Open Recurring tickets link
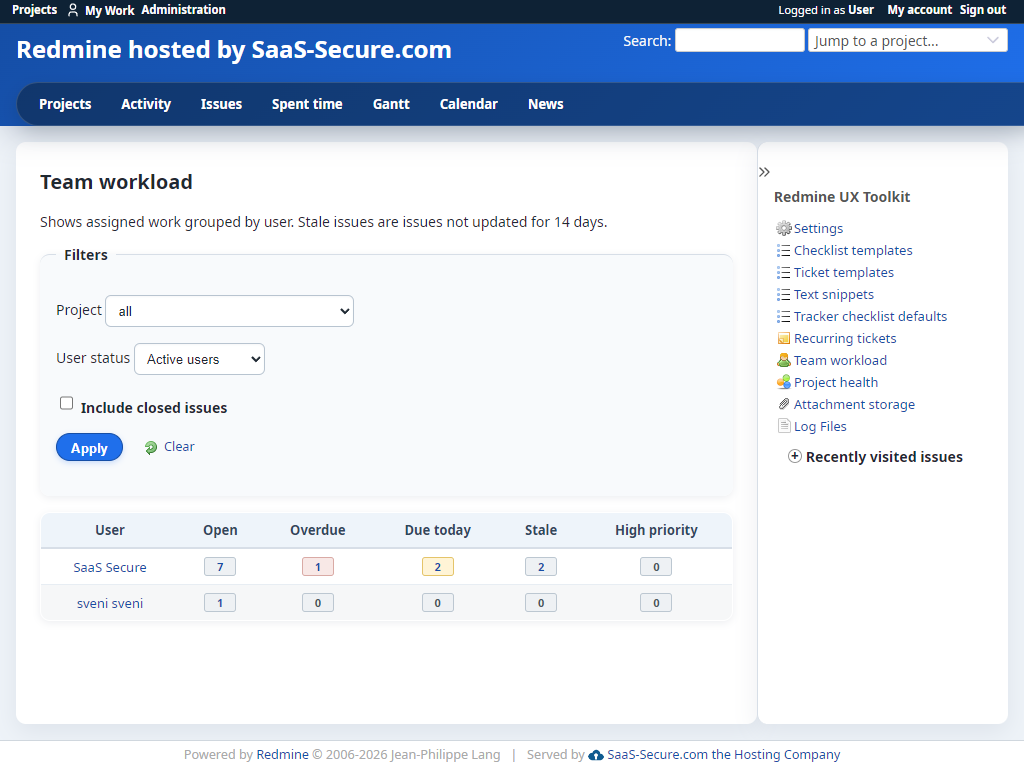 [845, 338]
